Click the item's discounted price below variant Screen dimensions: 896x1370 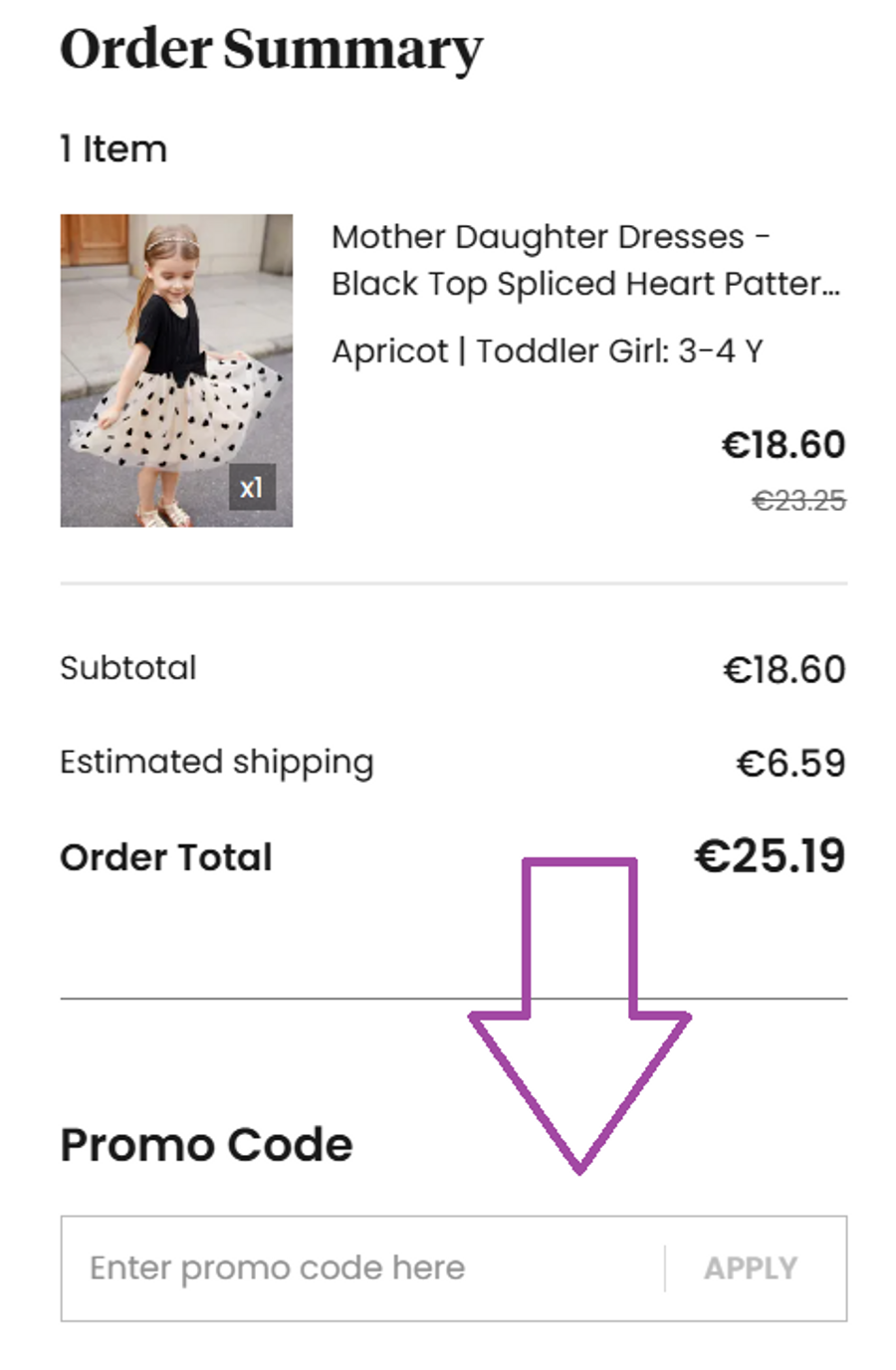(784, 445)
